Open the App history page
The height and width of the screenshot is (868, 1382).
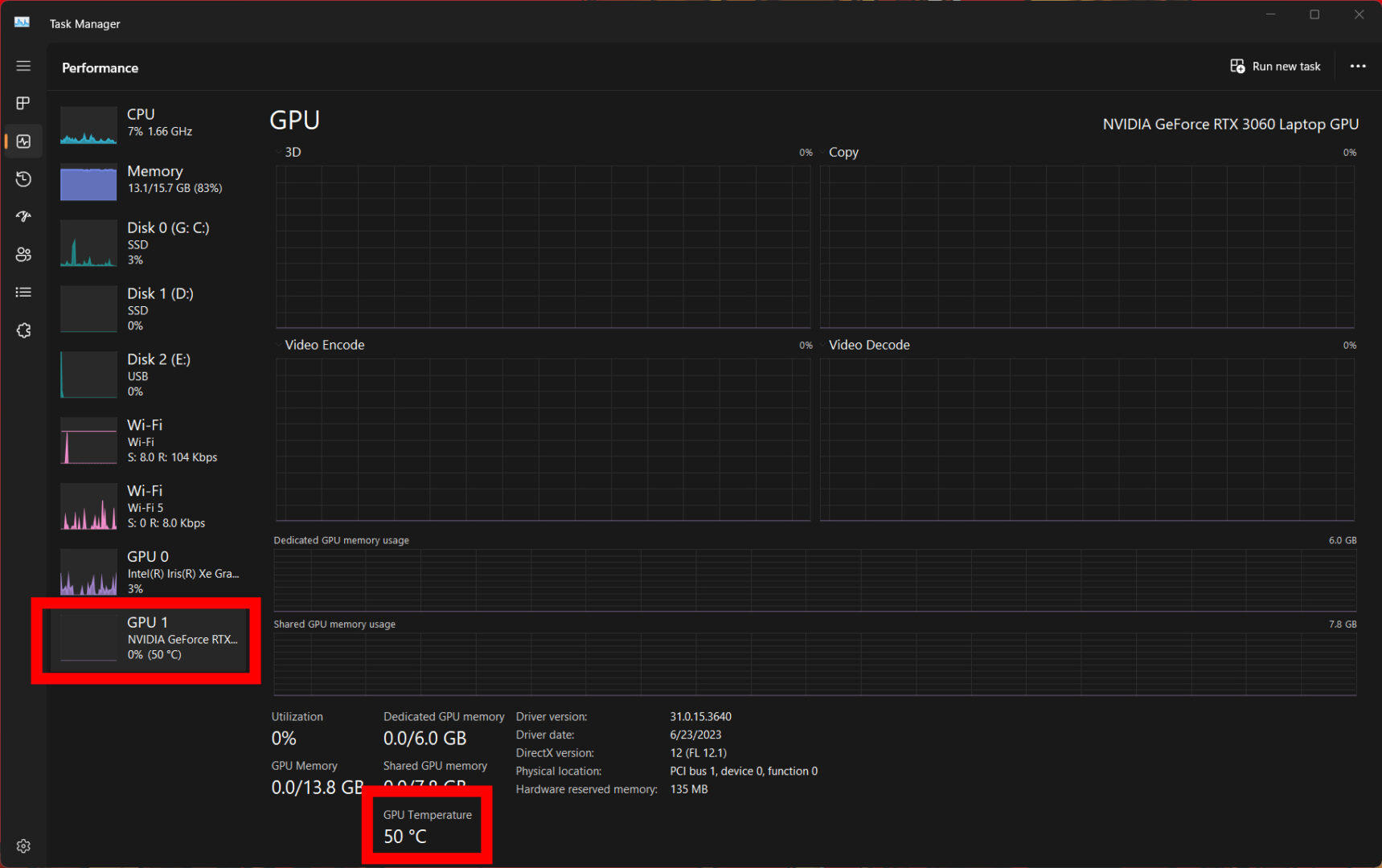click(x=23, y=178)
